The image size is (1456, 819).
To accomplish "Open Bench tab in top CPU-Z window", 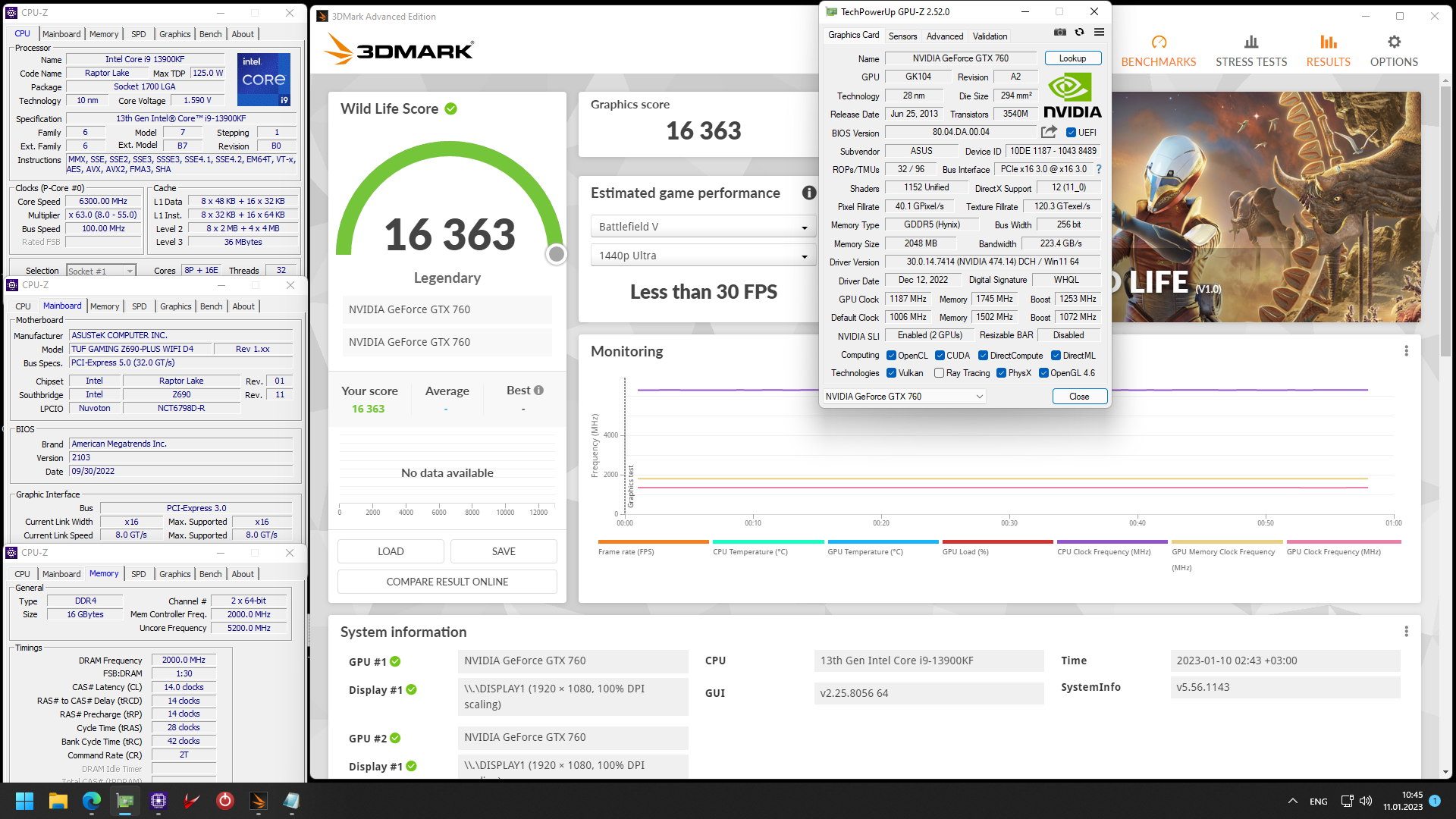I will 210,34.
